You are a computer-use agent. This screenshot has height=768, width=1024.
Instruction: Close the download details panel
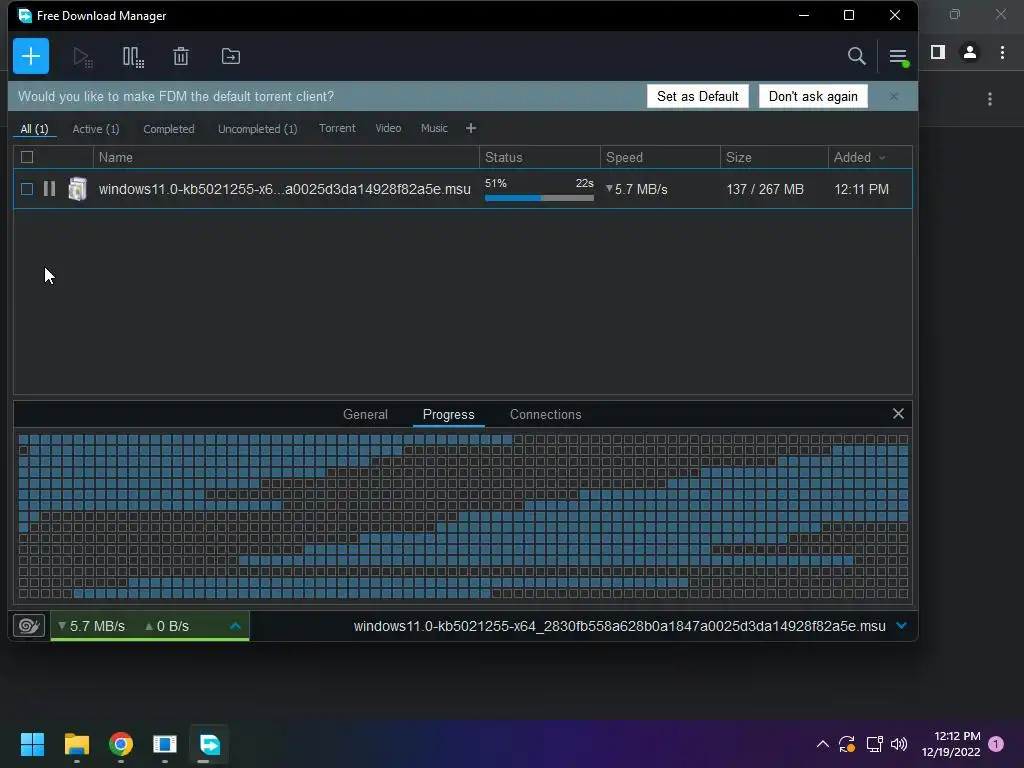click(x=898, y=413)
